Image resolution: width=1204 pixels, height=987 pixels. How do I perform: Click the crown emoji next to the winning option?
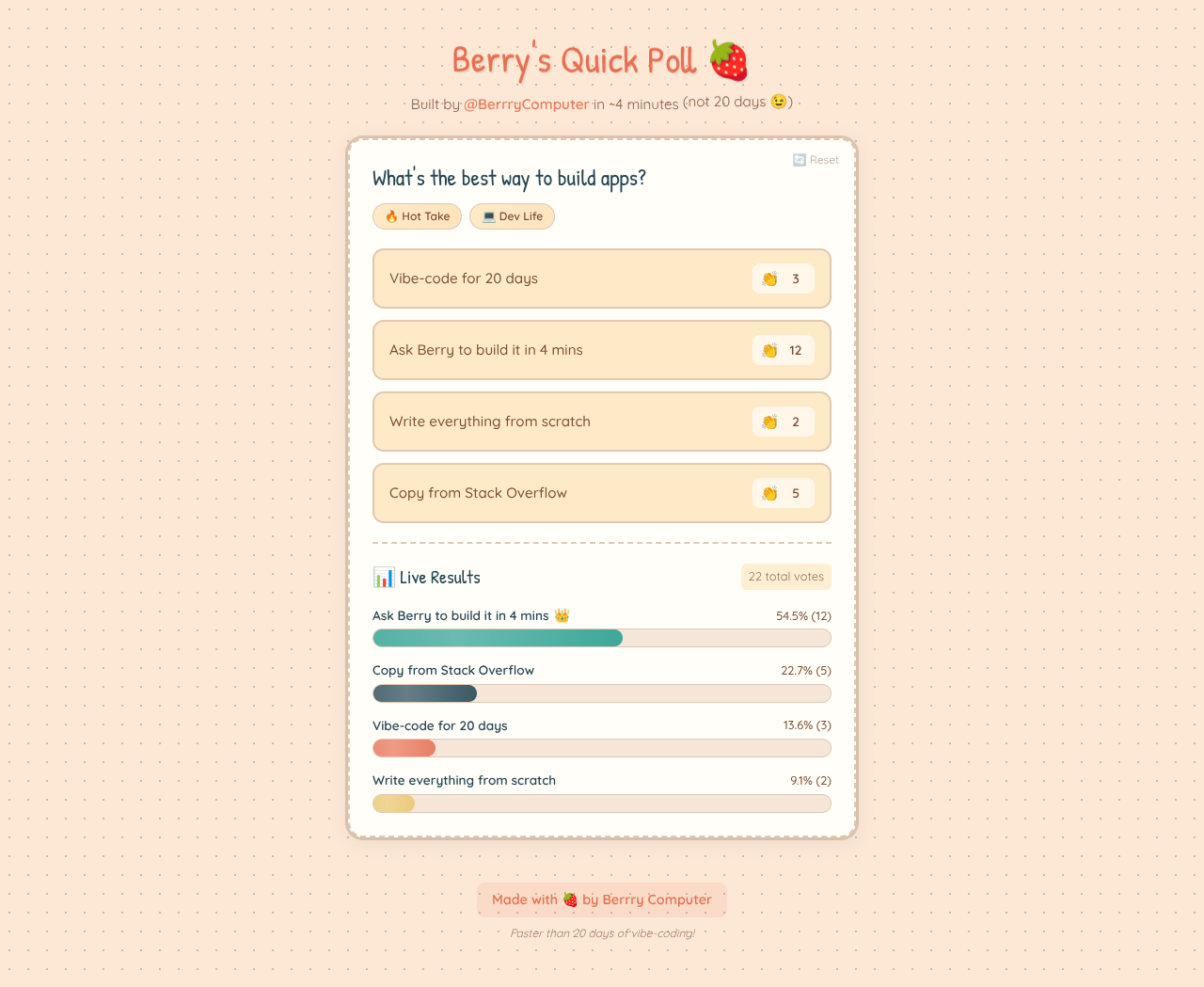561,614
